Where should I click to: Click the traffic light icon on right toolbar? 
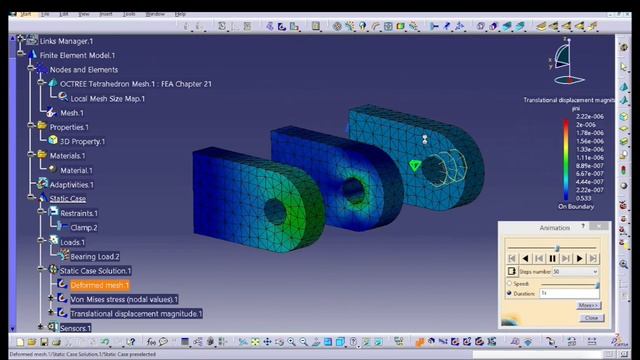(624, 170)
